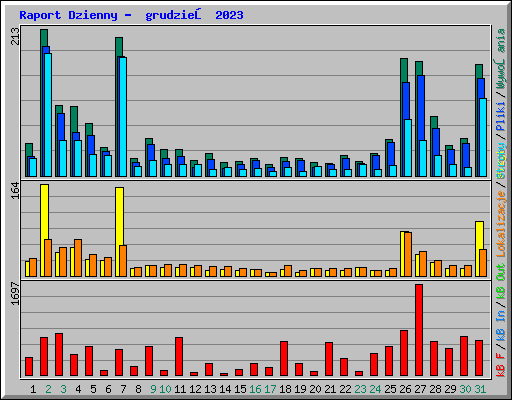512x400 pixels.
Task: Click the day 1 axis label
Action: [33, 389]
